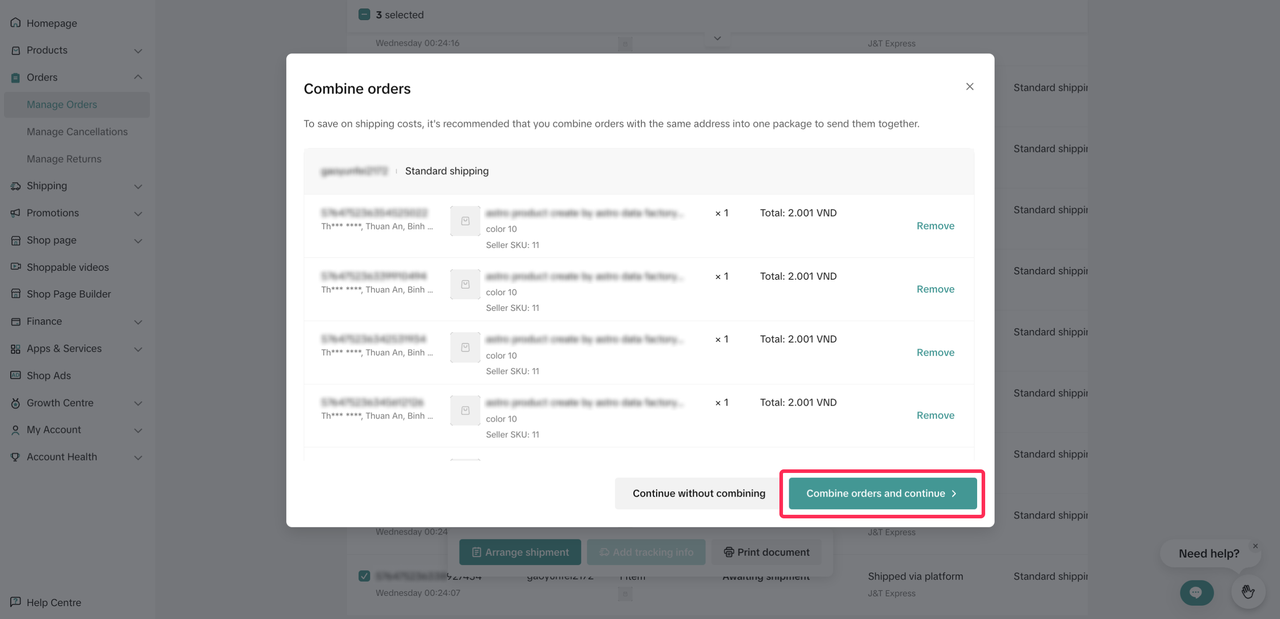Click the Shoppable videos icon
Viewport: 1280px width, 619px height.
click(15, 267)
